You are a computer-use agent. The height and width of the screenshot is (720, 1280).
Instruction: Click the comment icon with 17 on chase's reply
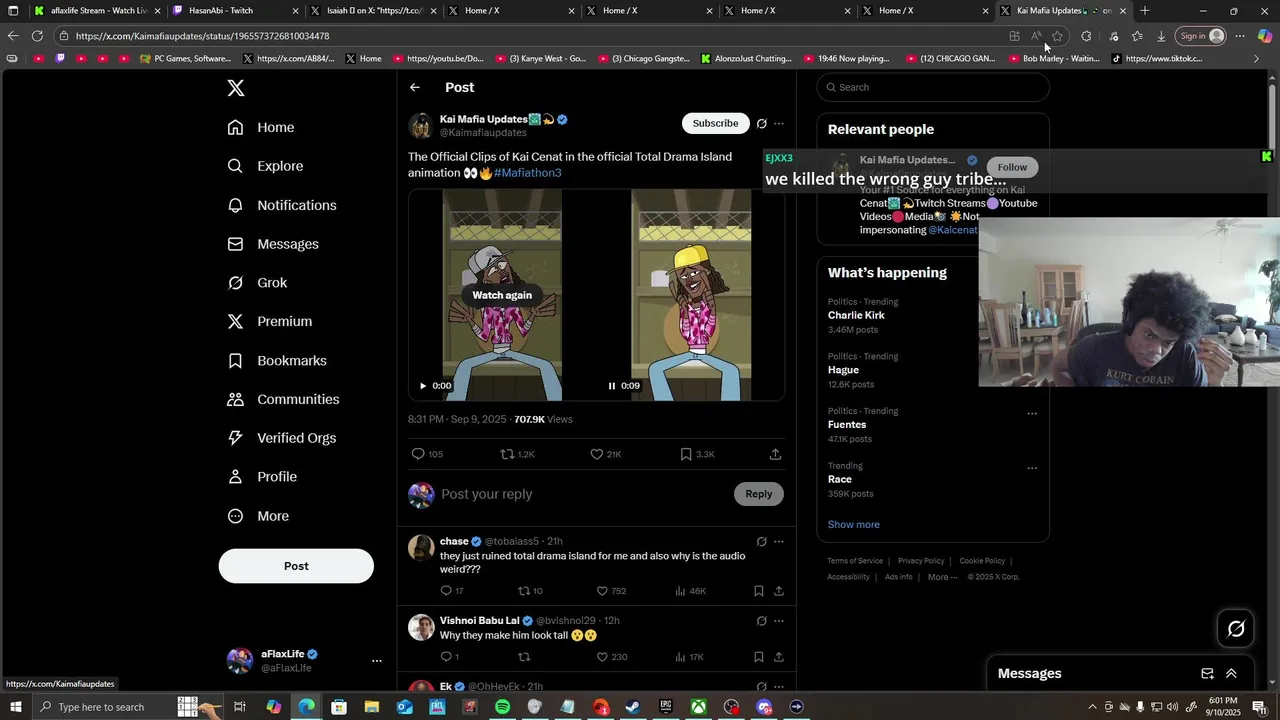pyautogui.click(x=446, y=591)
